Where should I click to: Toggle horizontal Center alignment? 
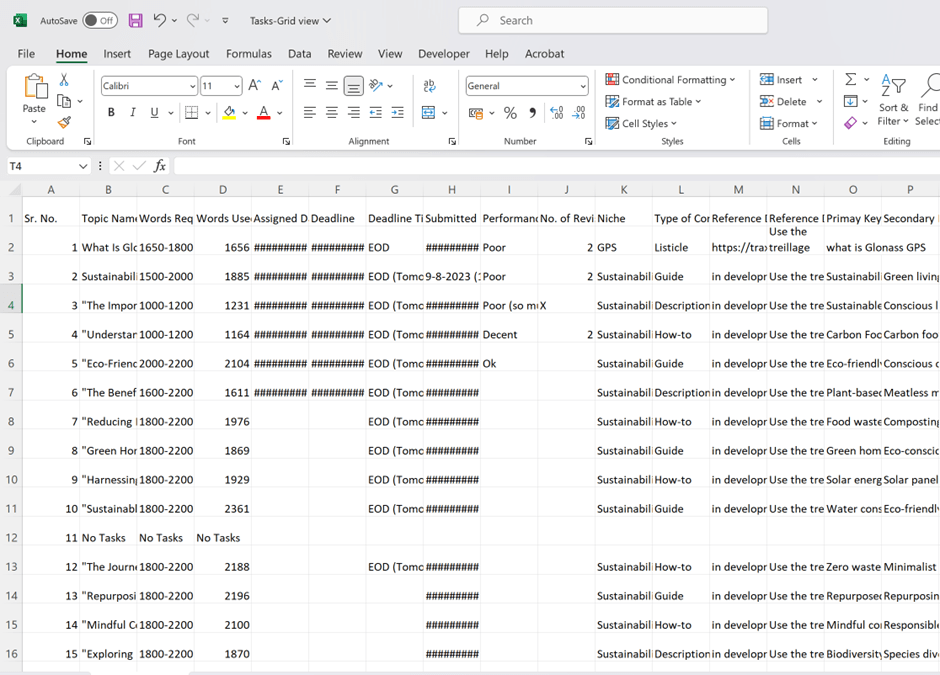332,112
